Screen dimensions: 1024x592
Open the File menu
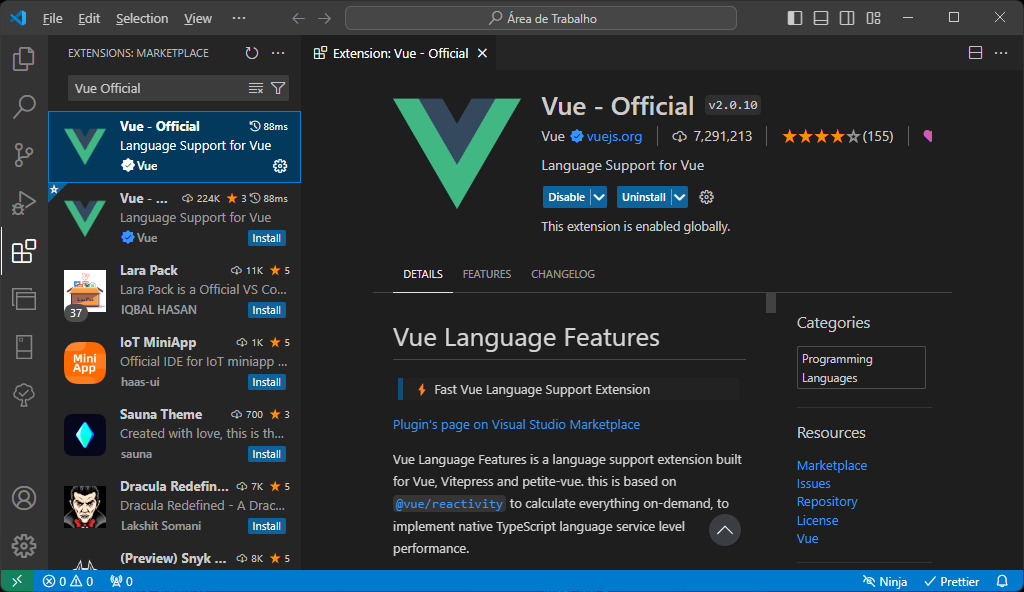coord(52,18)
